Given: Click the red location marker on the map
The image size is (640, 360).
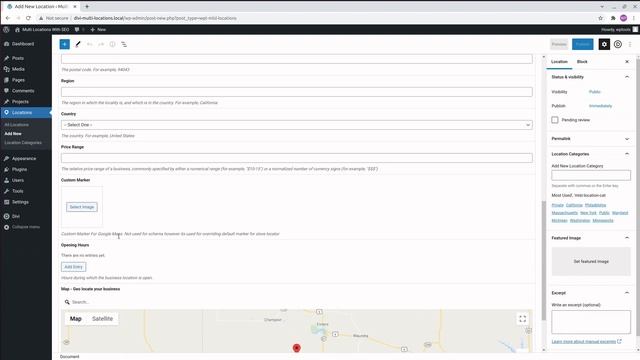Looking at the screenshot, I should click(x=297, y=348).
